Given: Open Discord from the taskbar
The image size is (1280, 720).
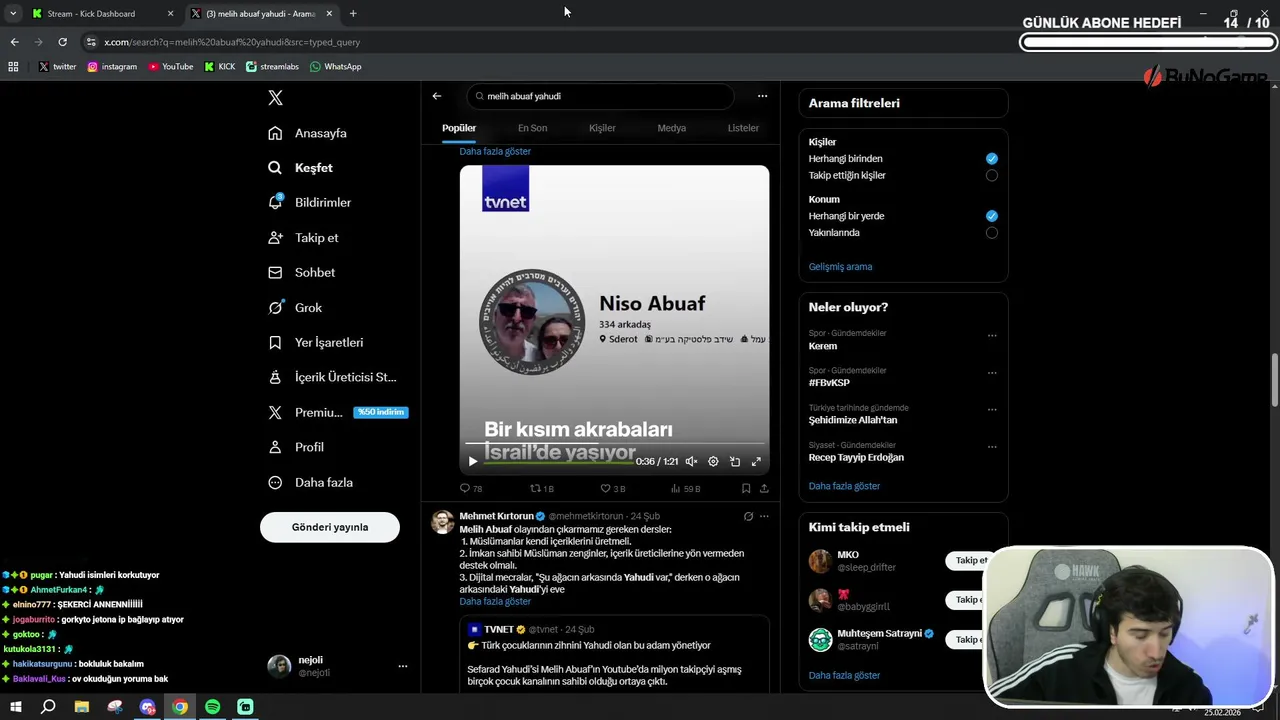Looking at the screenshot, I should click(147, 707).
